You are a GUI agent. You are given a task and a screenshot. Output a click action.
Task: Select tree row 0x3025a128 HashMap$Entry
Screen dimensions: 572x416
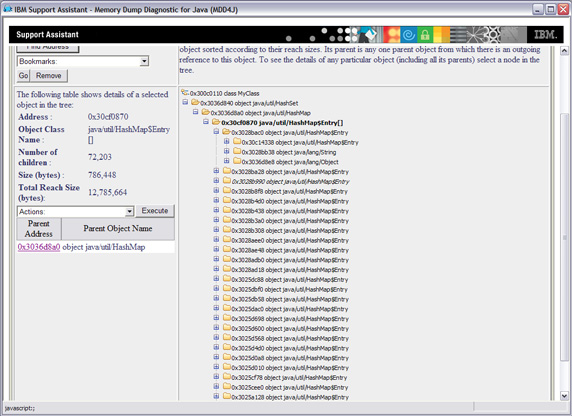point(290,397)
